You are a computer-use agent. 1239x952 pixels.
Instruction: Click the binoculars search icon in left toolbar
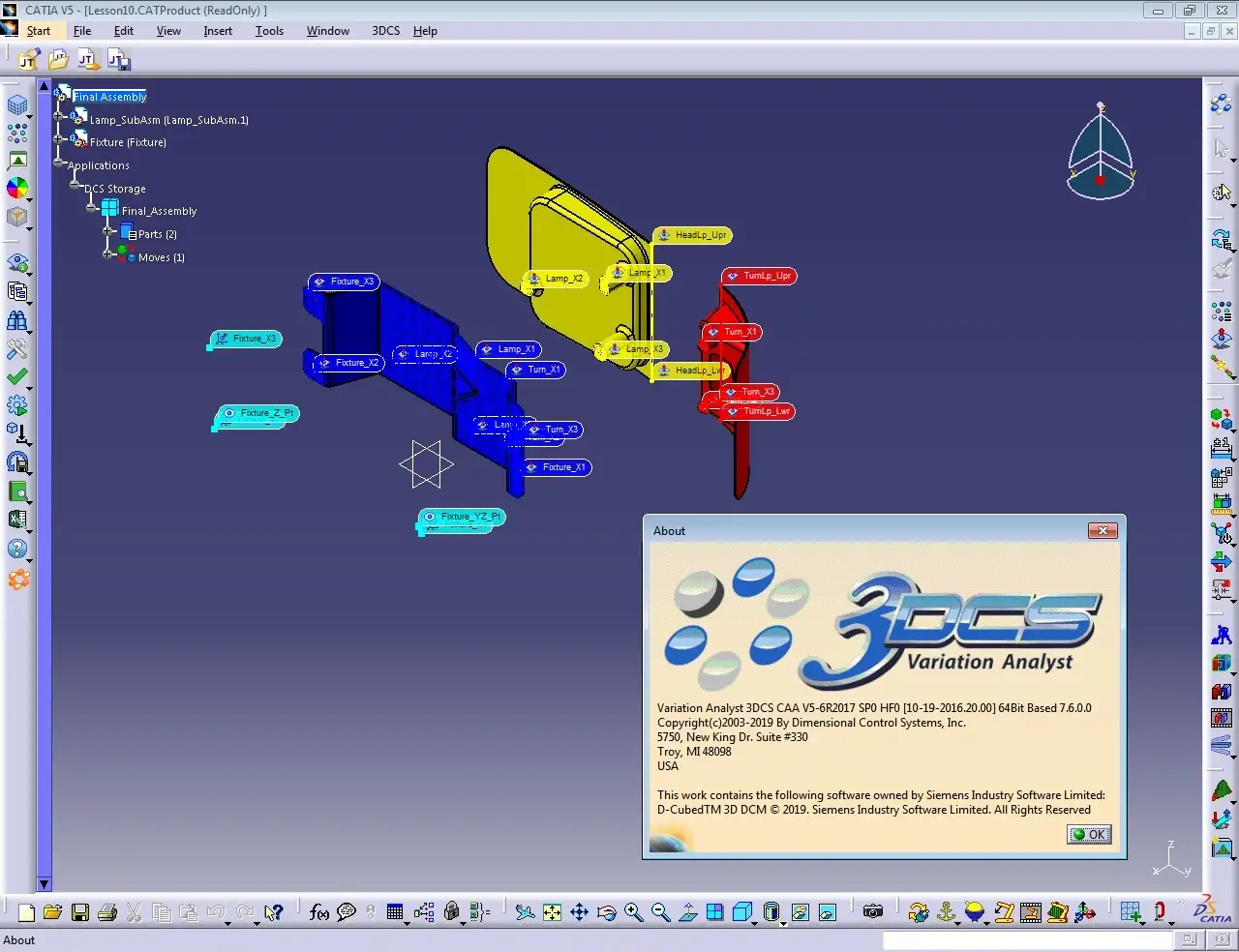point(17,320)
